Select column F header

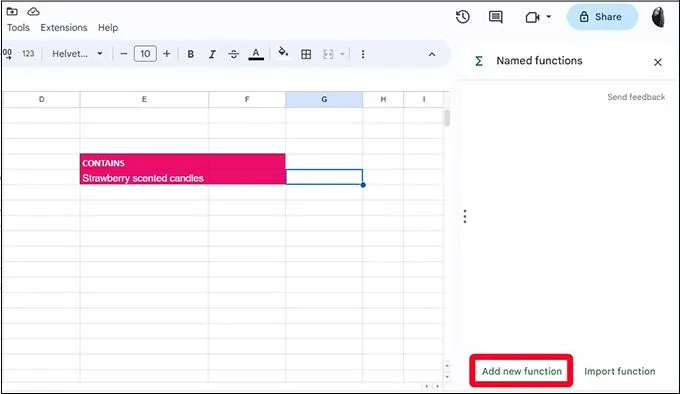[247, 99]
